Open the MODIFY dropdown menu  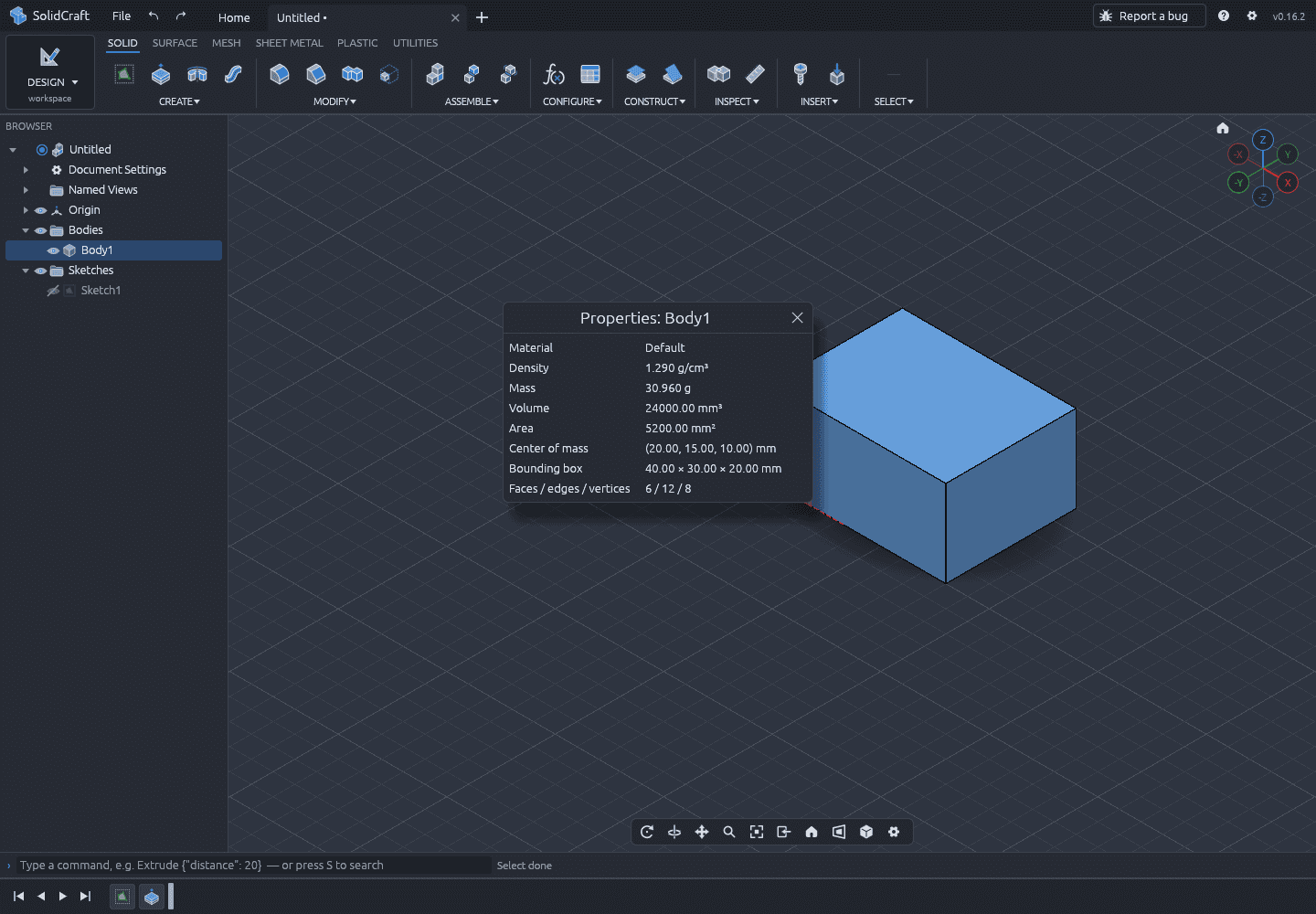tap(334, 101)
